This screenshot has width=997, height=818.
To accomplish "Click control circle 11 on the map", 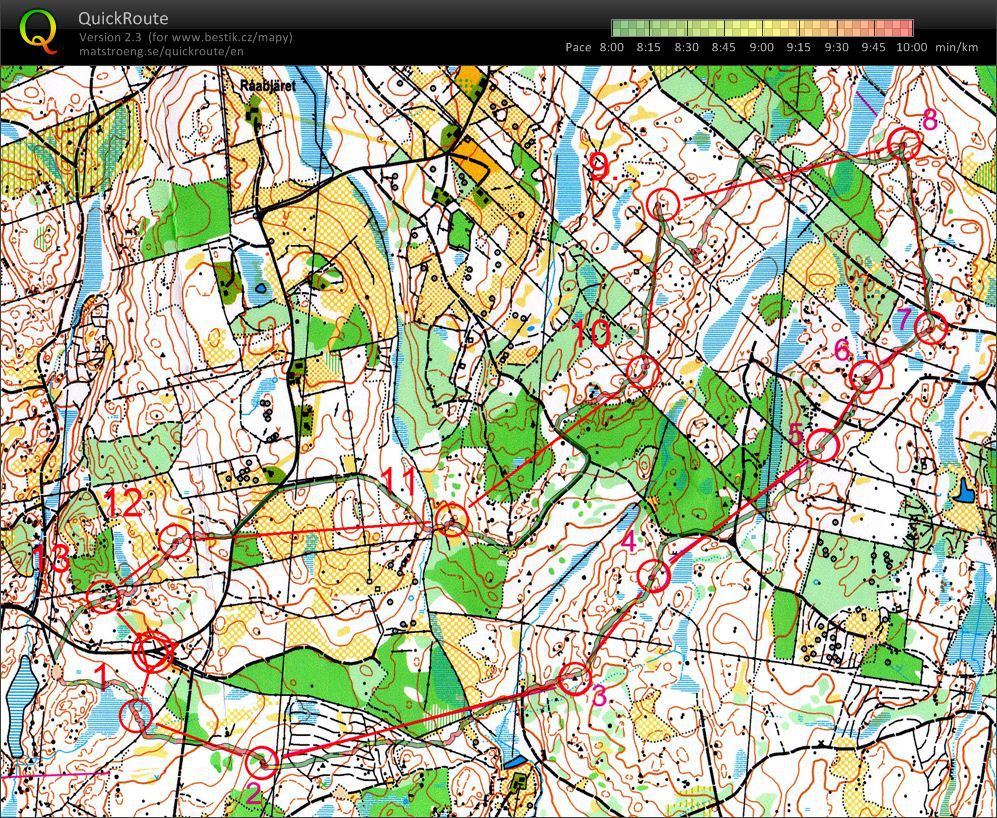I will 451,518.
